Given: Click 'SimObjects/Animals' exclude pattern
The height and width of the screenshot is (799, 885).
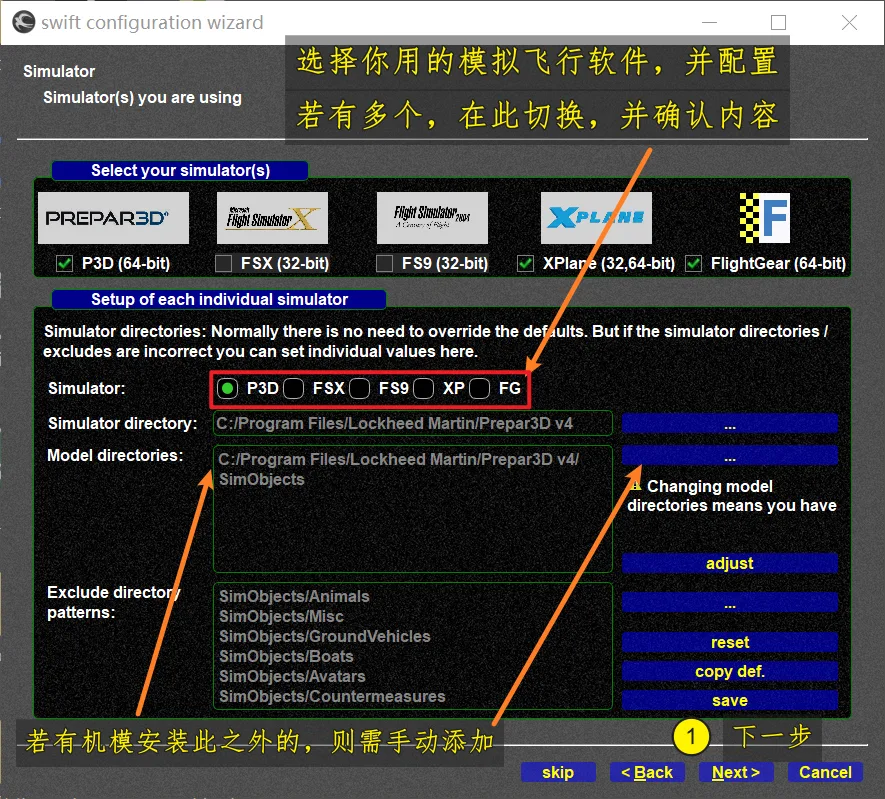Looking at the screenshot, I should point(294,596).
